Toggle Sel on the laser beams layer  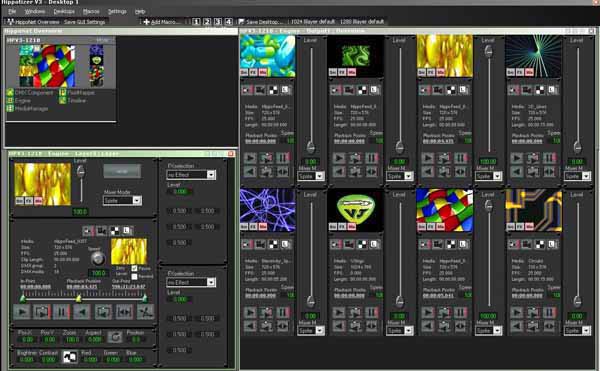click(x=510, y=72)
